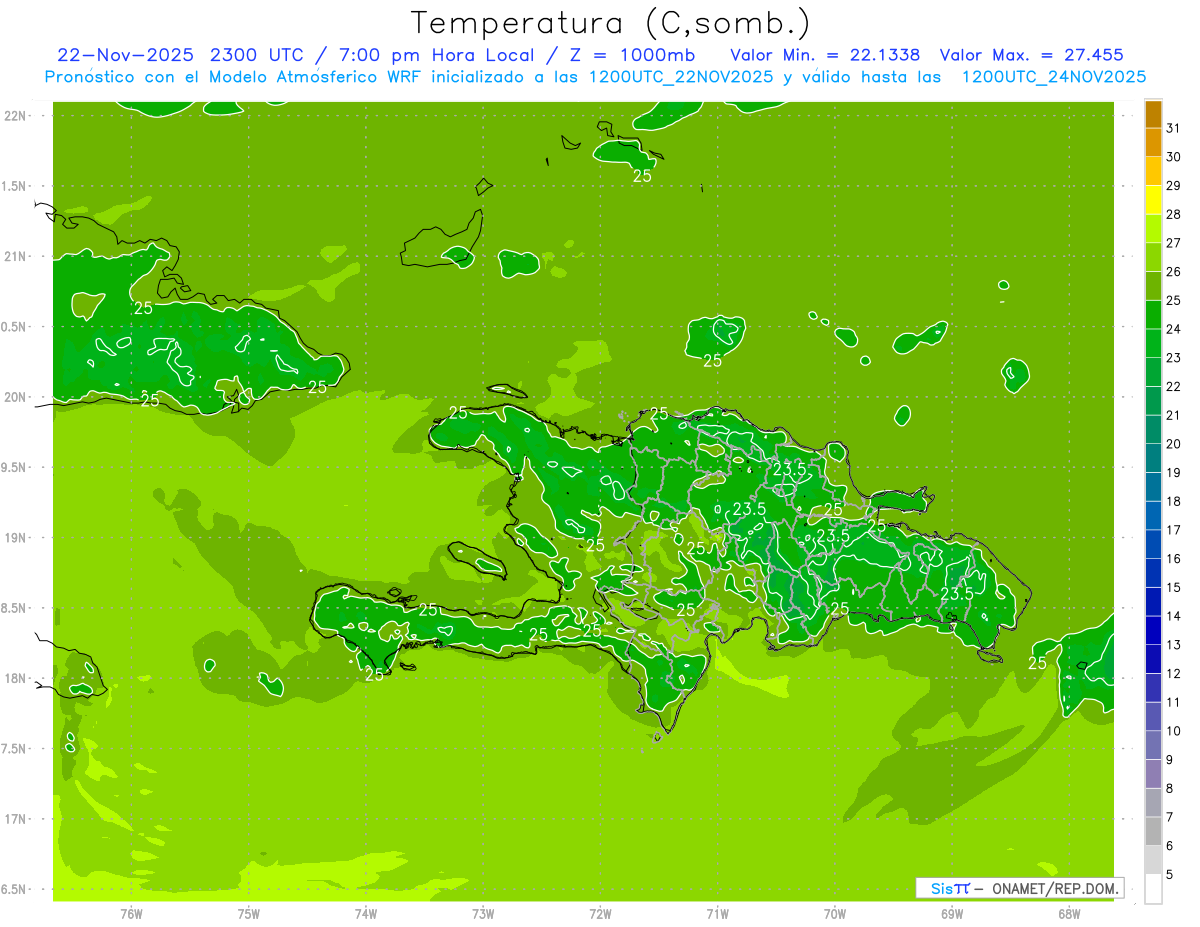This screenshot has width=1200, height=927.
Task: Click the '19' legend value label
Action: 1174,473
